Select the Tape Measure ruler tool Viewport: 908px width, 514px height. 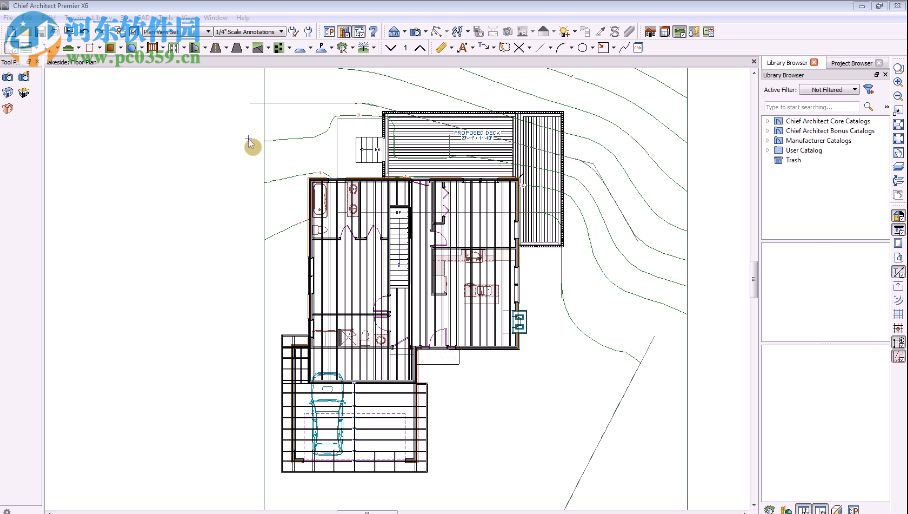pyautogui.click(x=441, y=48)
